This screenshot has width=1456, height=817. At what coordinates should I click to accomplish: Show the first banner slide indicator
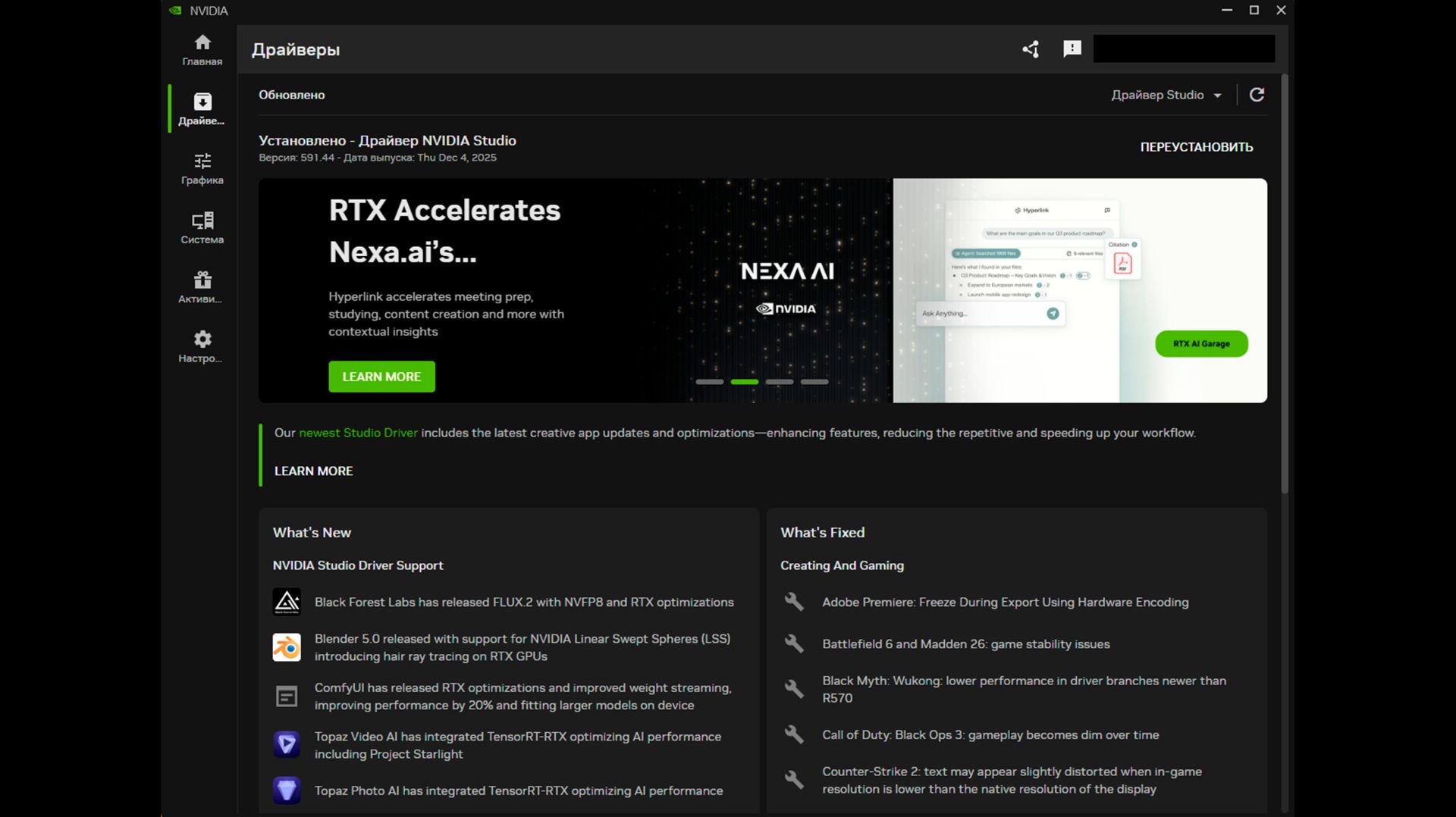pyautogui.click(x=710, y=382)
